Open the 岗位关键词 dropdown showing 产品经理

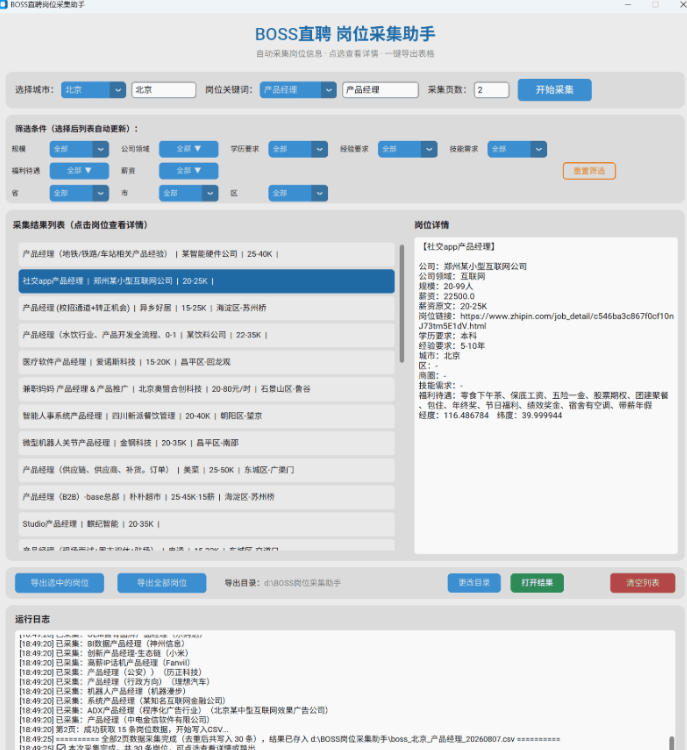(298, 90)
